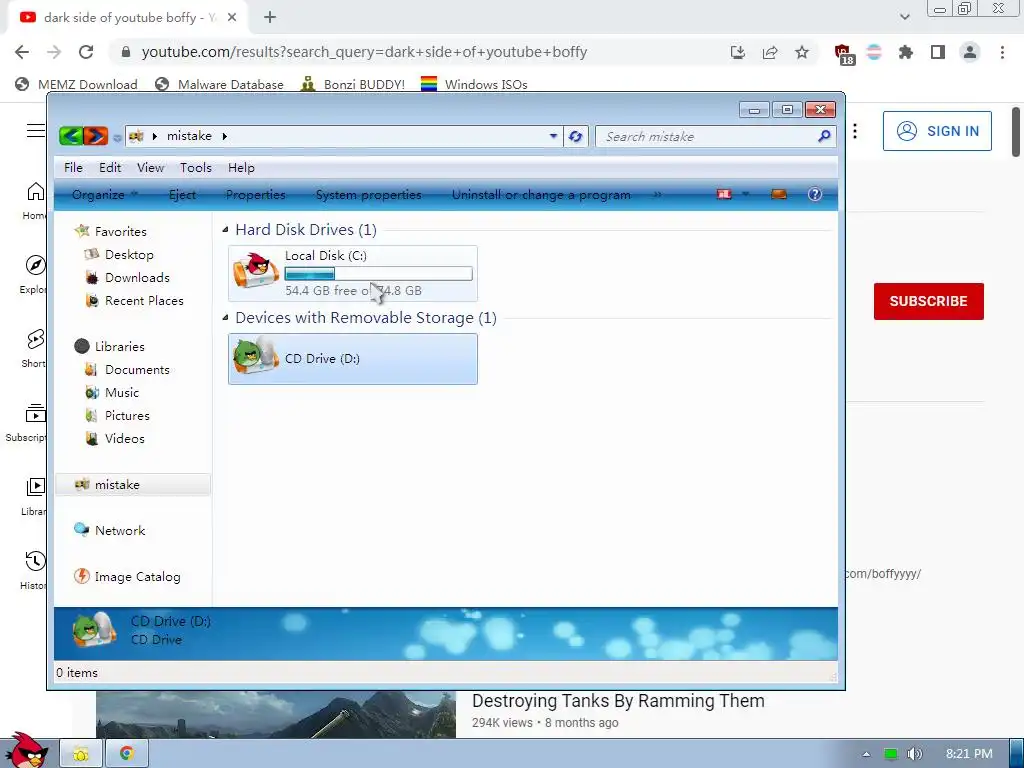Open the Tools menu

196,168
